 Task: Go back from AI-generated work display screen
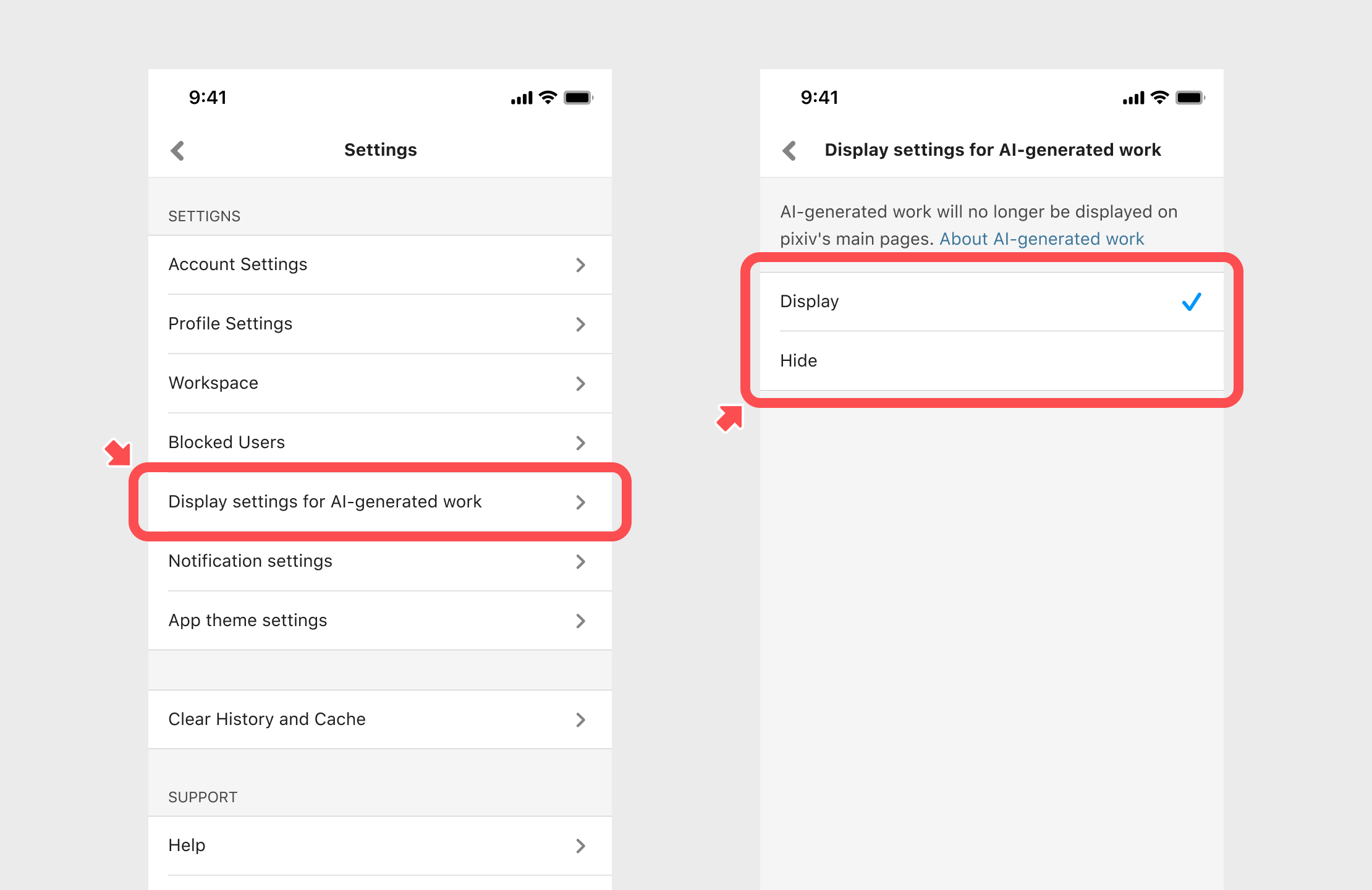789,150
